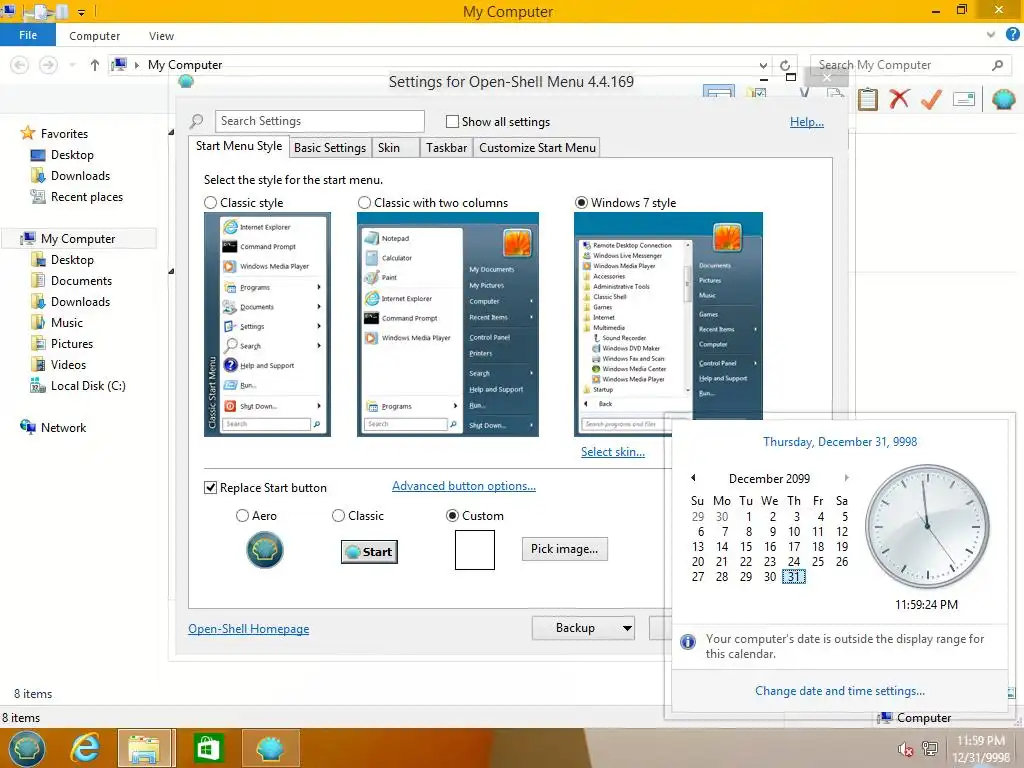Click the Aero shell start button image

(264, 550)
